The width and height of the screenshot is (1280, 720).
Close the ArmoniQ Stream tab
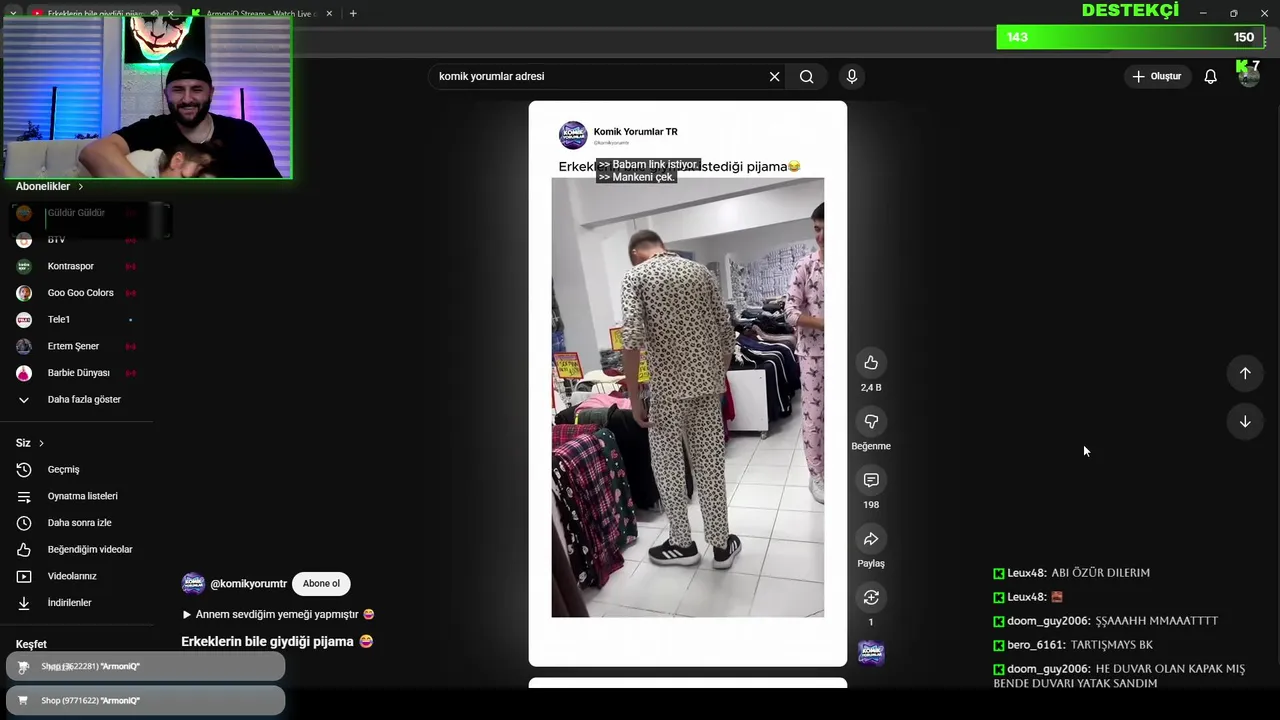point(331,14)
